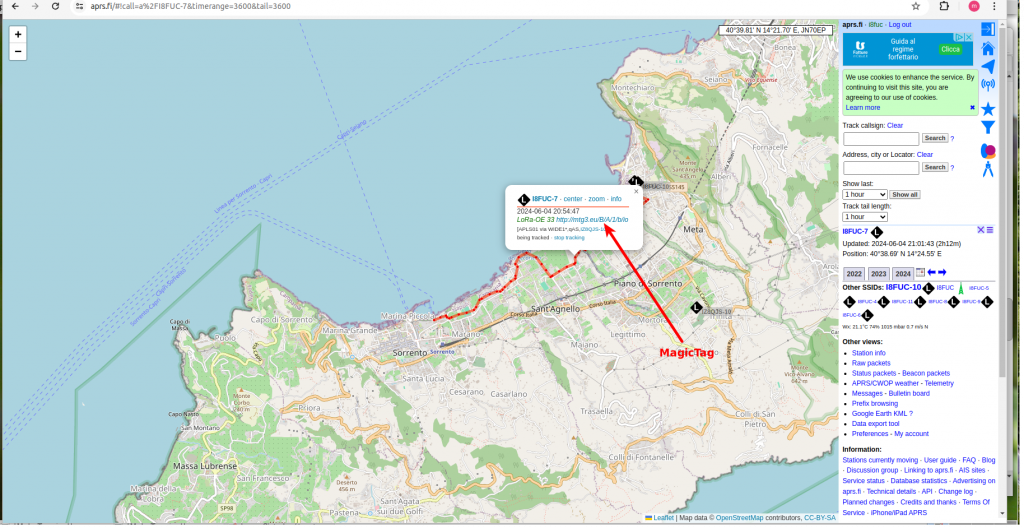Viewport: 1024px width, 528px height.
Task: Dismiss the cookie notice with x
Action: point(972,108)
